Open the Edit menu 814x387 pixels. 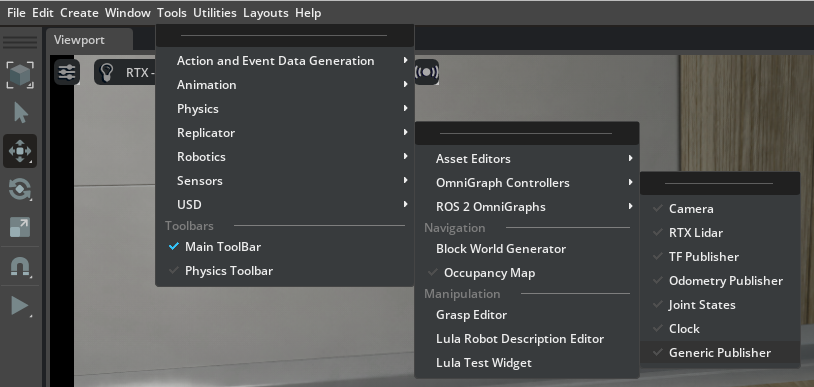click(43, 13)
